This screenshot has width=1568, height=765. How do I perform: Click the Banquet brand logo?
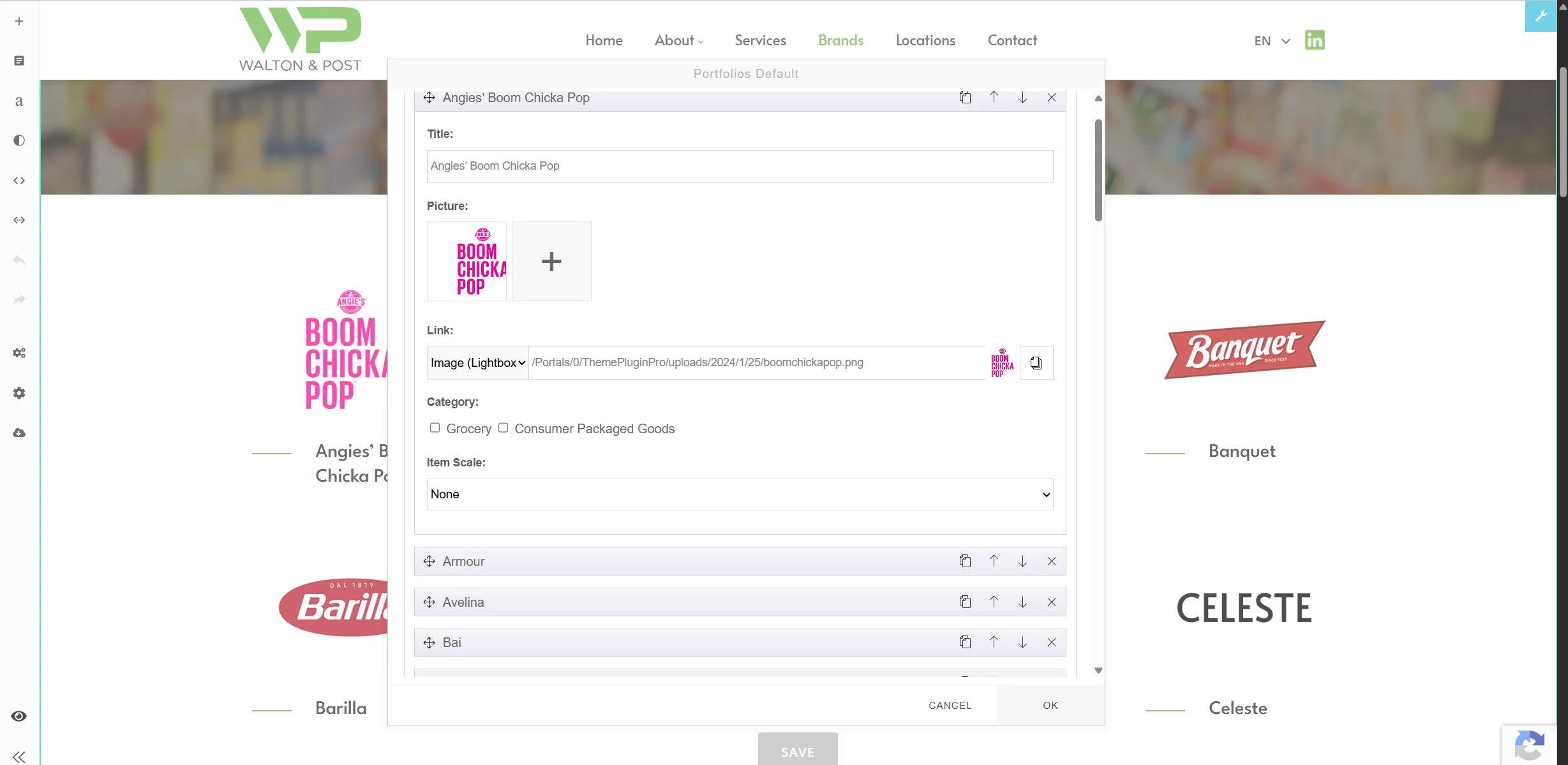[1244, 350]
